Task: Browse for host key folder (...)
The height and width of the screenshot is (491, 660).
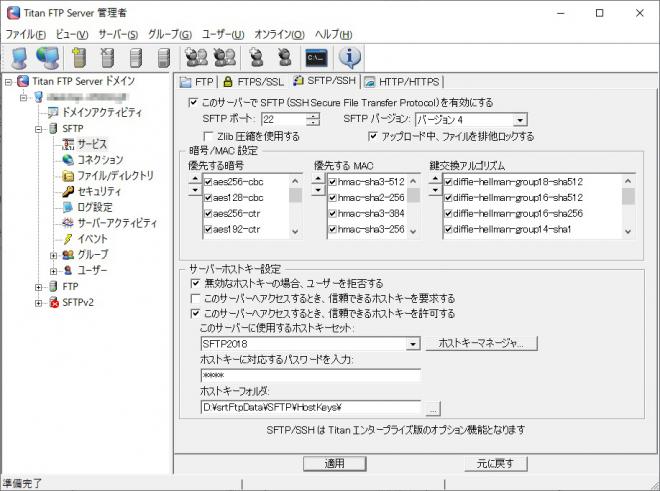Action: point(434,408)
